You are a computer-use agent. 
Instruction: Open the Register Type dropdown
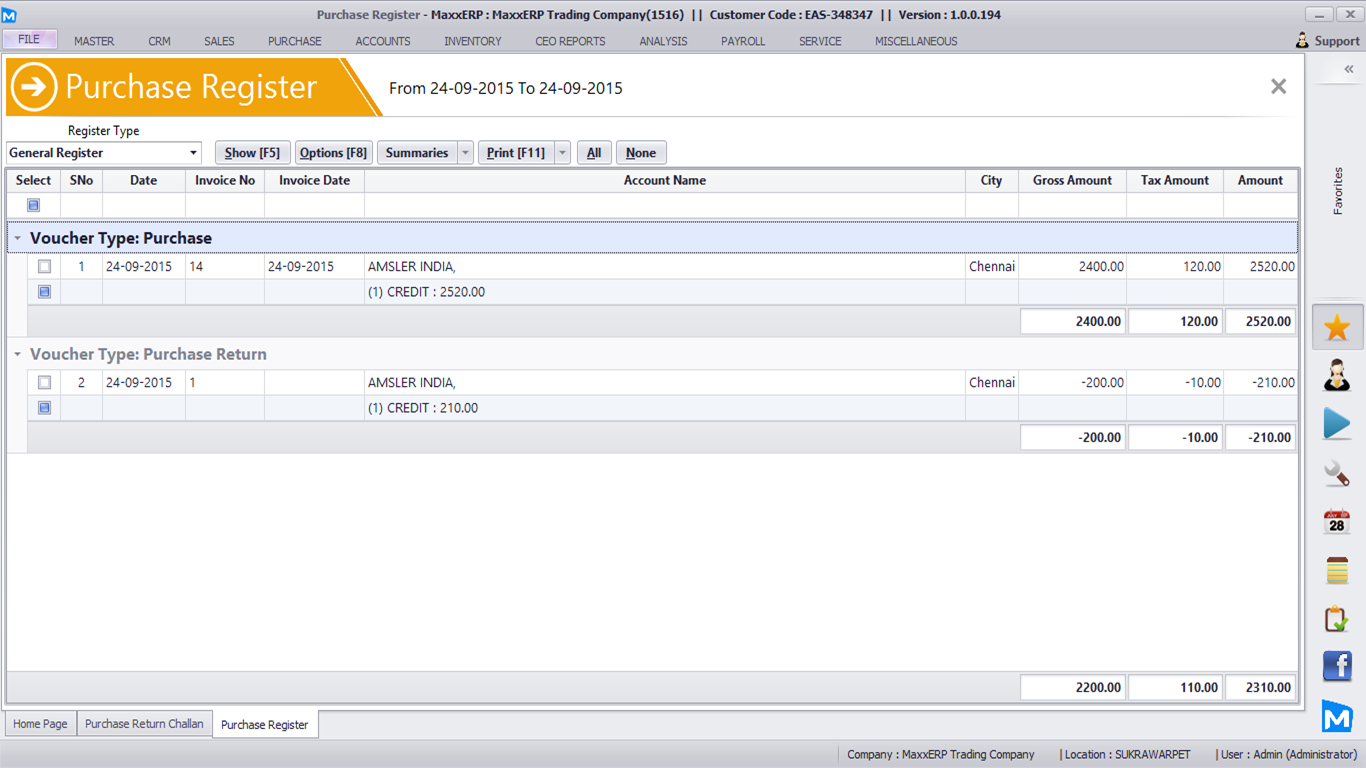[x=193, y=153]
